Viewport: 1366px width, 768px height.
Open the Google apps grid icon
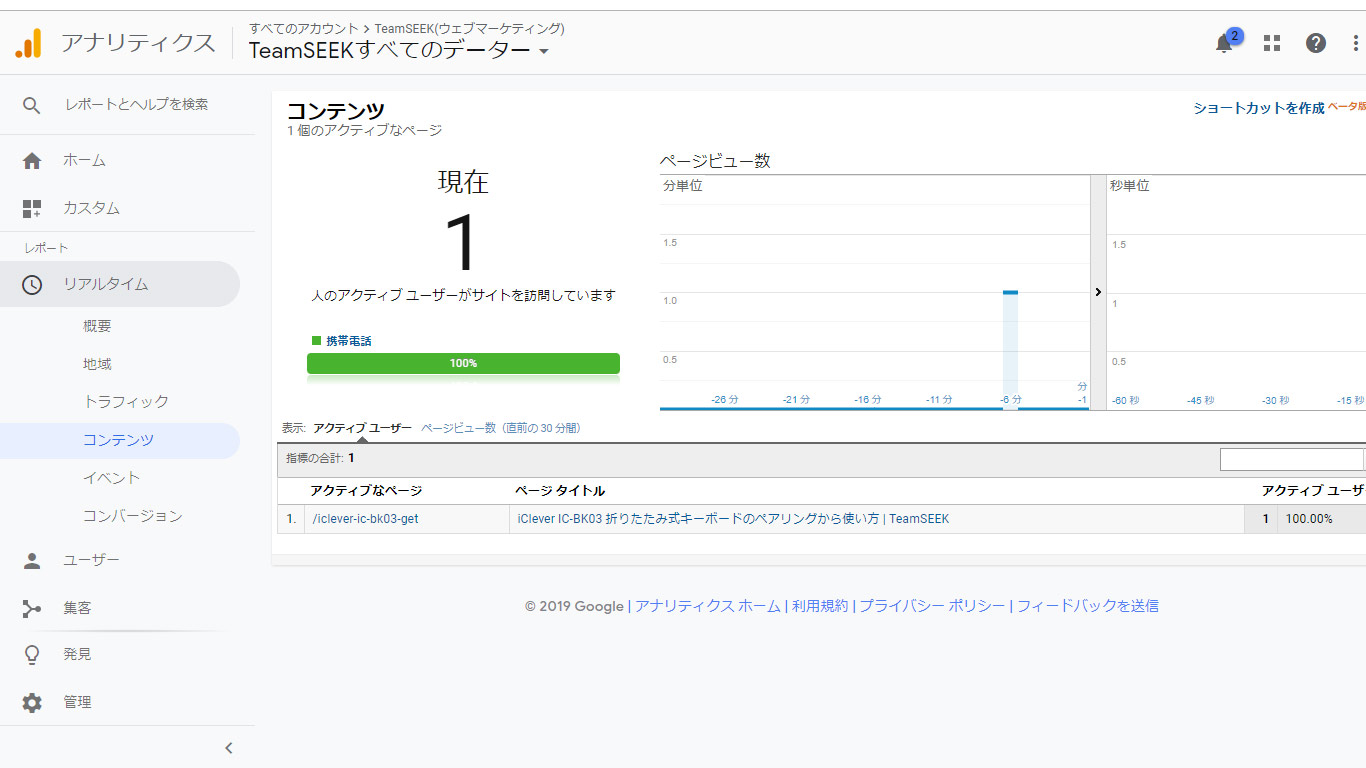point(1272,43)
